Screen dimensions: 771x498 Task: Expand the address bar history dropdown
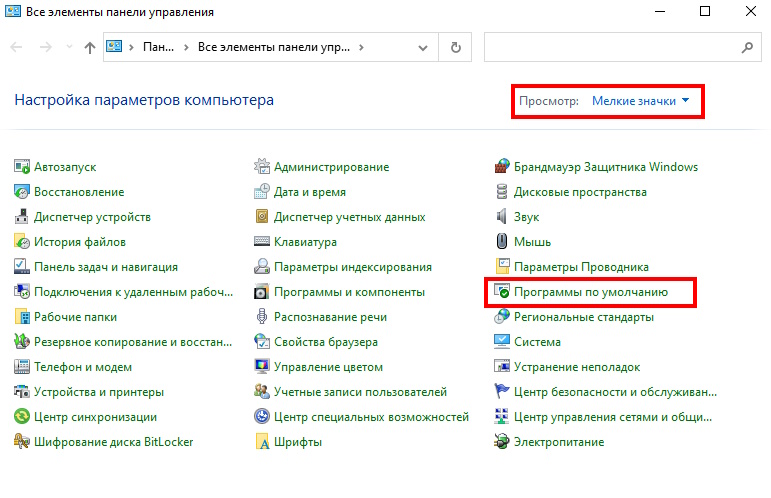coord(422,48)
